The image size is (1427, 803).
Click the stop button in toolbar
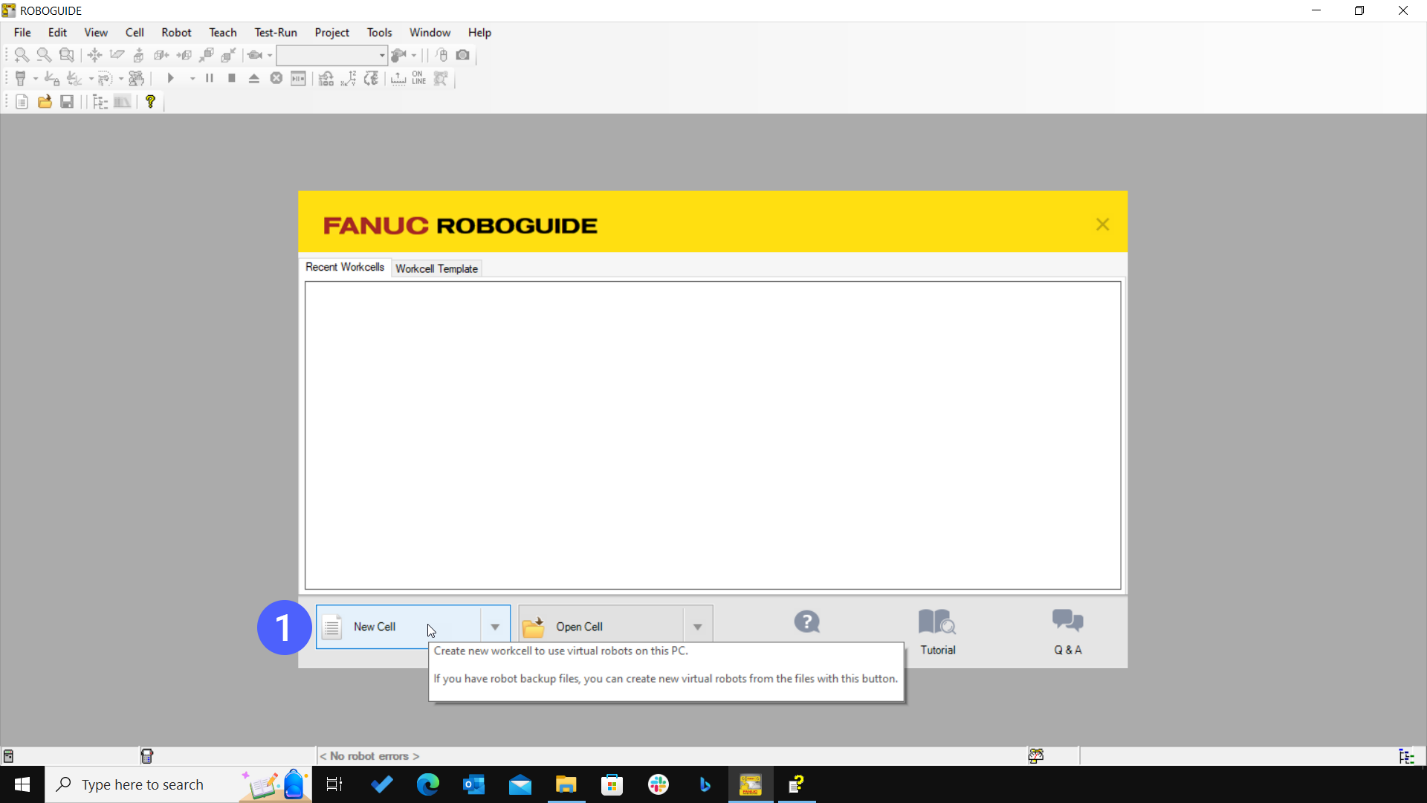pyautogui.click(x=232, y=78)
